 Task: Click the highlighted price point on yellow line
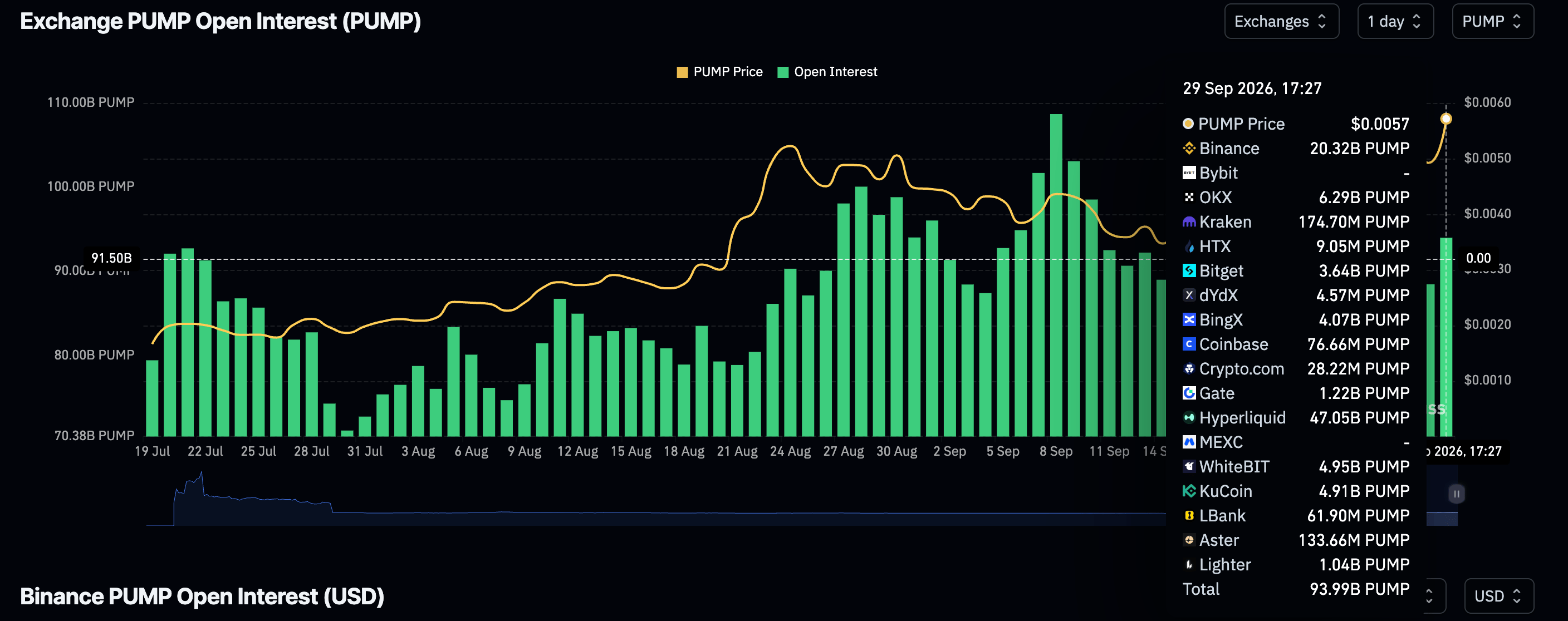pyautogui.click(x=1446, y=119)
